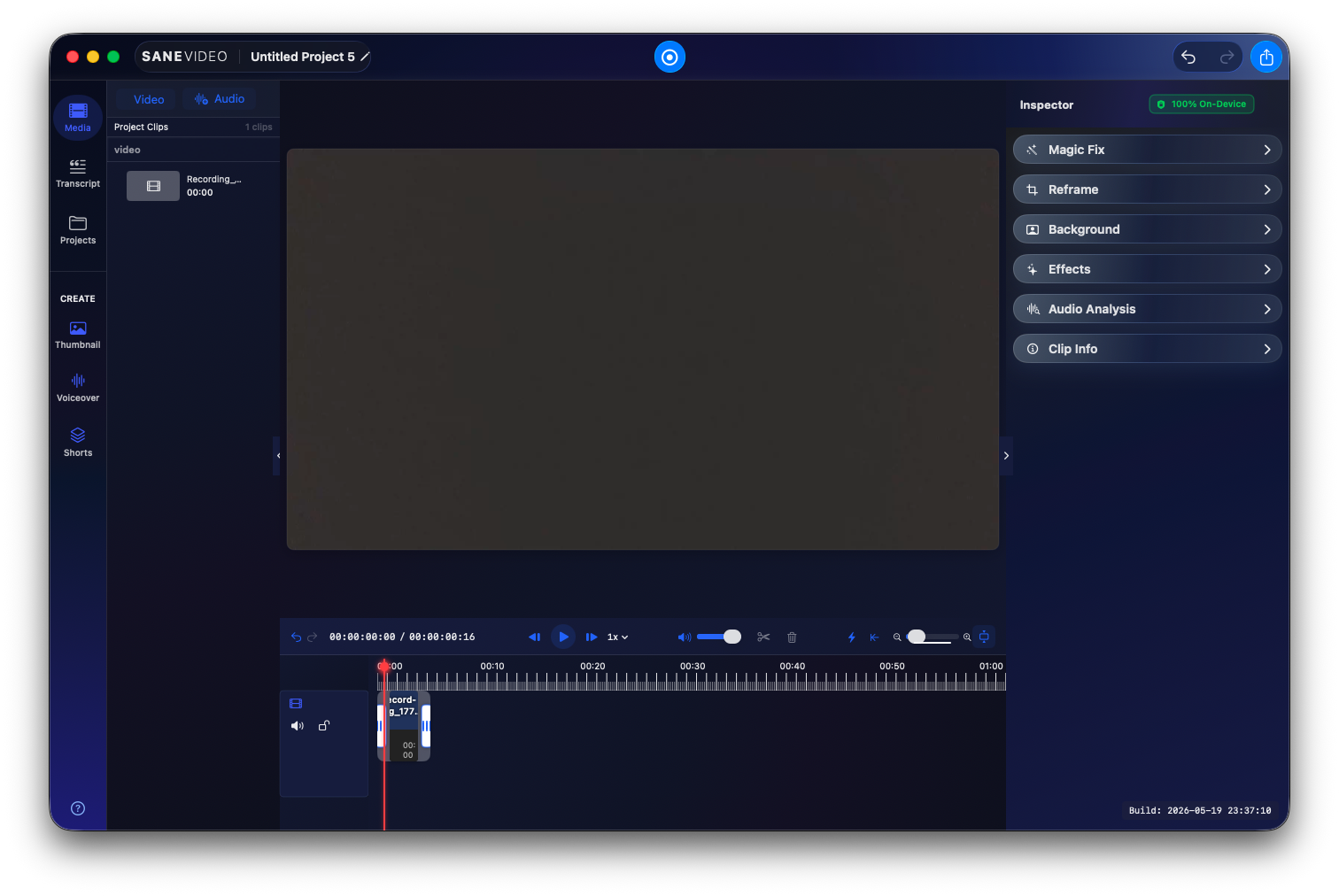Screen dimensions: 1339x896
Task: Split clip with scissors tool
Action: point(763,637)
